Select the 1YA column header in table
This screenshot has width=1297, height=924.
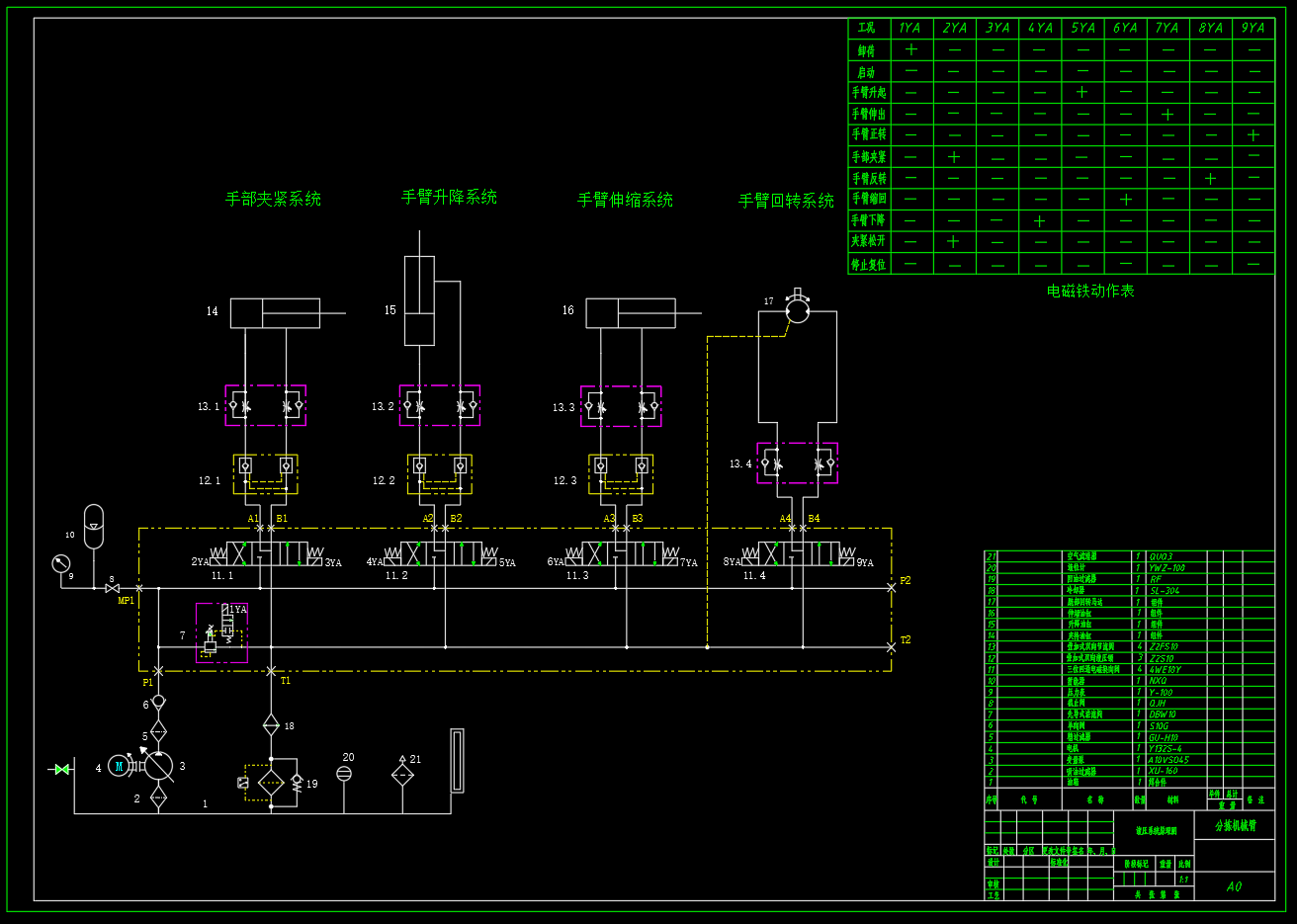tap(910, 28)
